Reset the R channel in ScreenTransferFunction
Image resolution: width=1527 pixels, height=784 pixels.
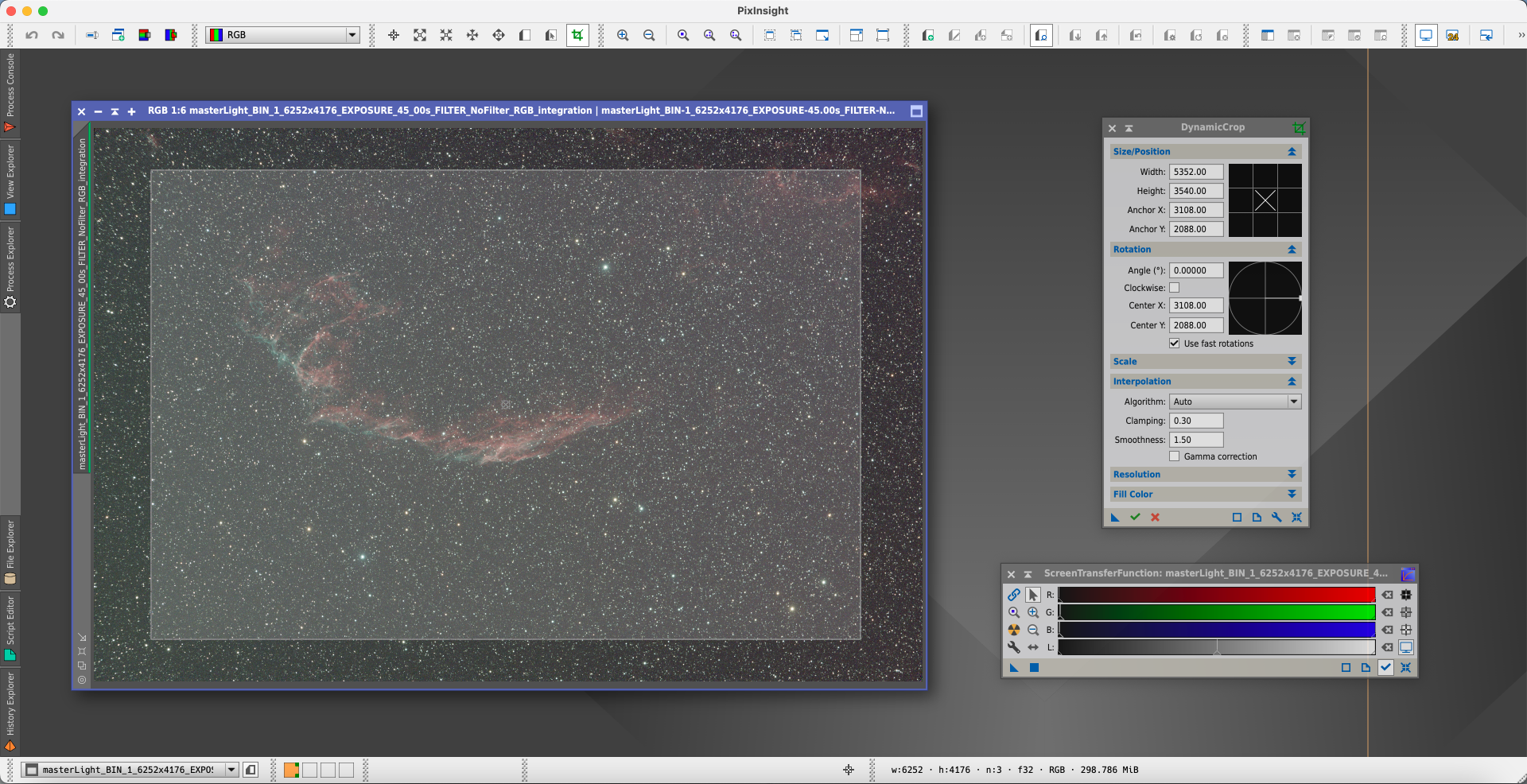(x=1387, y=595)
